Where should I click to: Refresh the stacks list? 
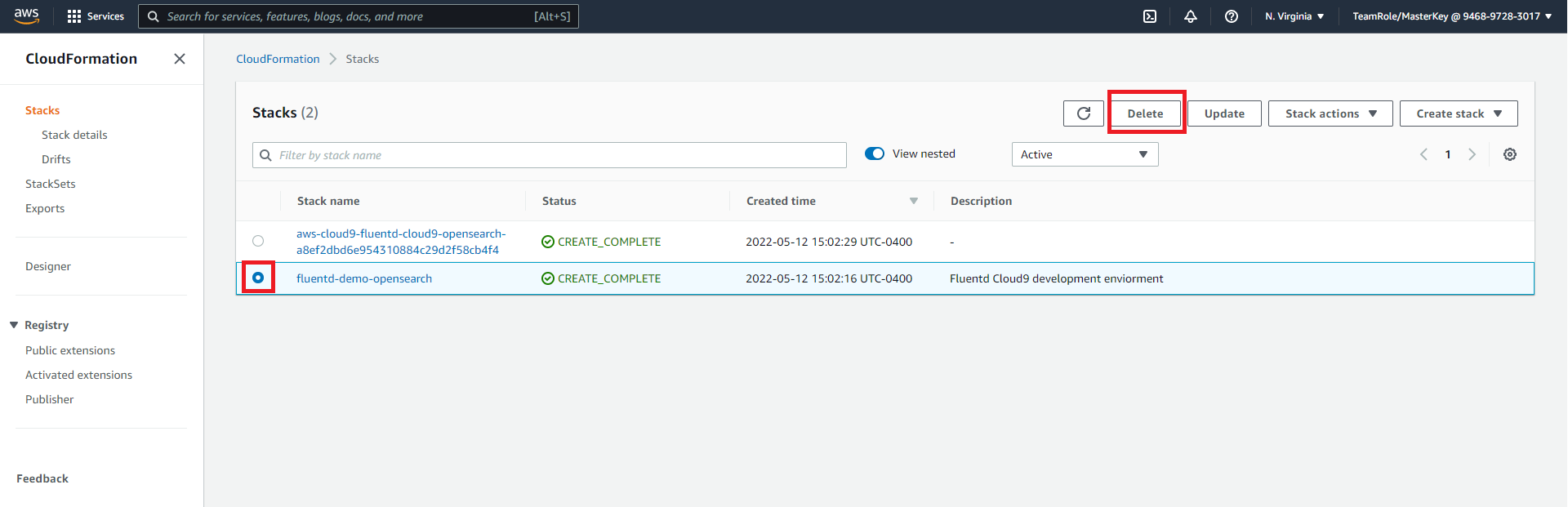[1084, 113]
